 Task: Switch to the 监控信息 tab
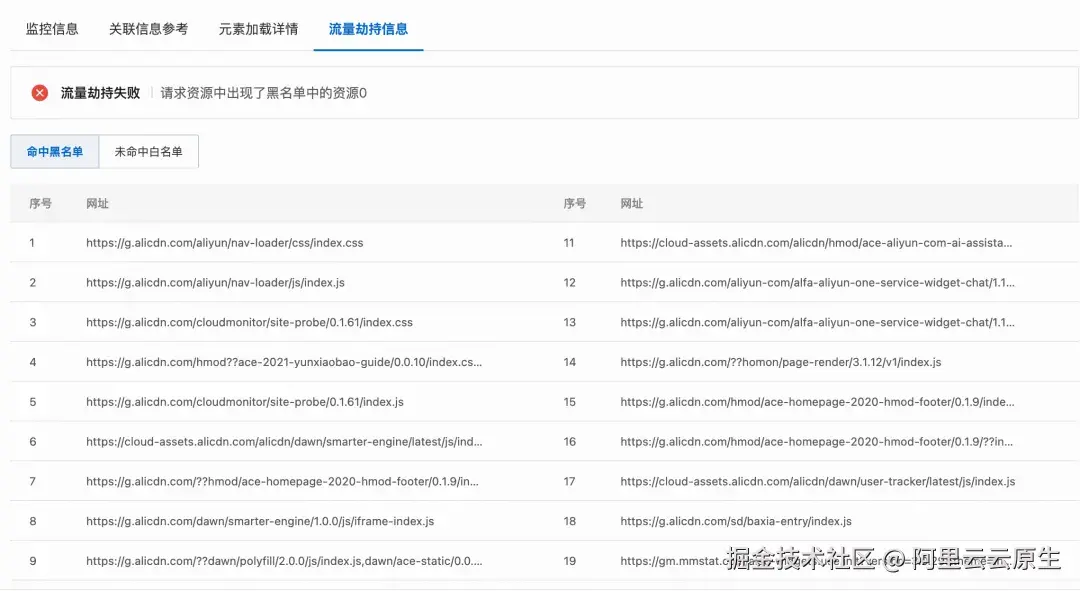pyautogui.click(x=51, y=29)
